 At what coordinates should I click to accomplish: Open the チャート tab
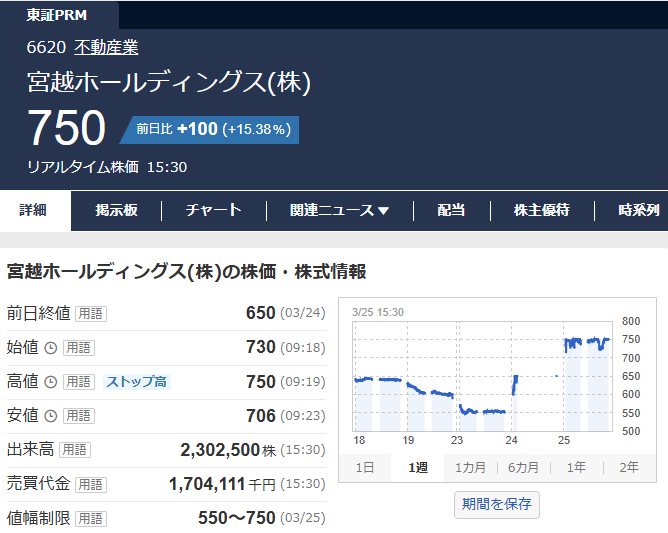click(x=213, y=210)
